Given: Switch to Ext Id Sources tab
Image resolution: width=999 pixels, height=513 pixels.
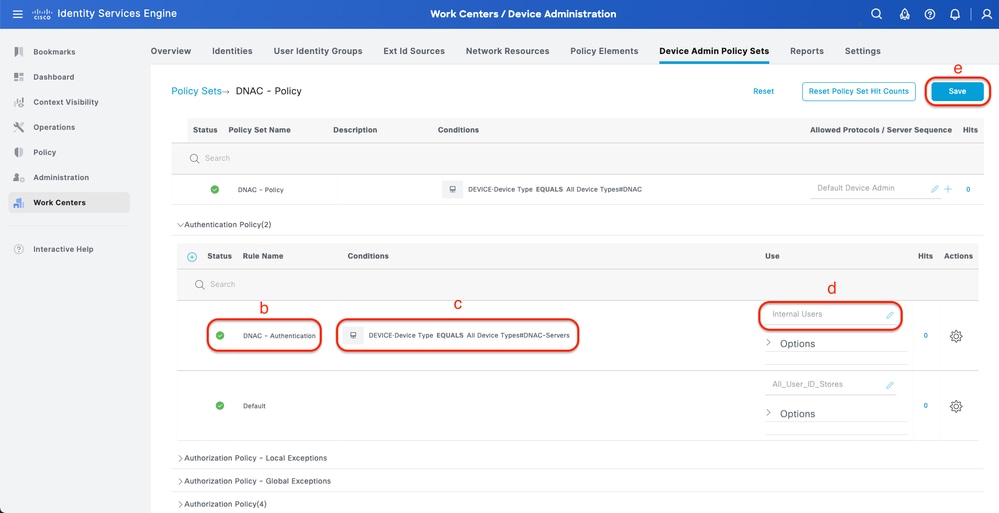Looking at the screenshot, I should click(x=414, y=51).
